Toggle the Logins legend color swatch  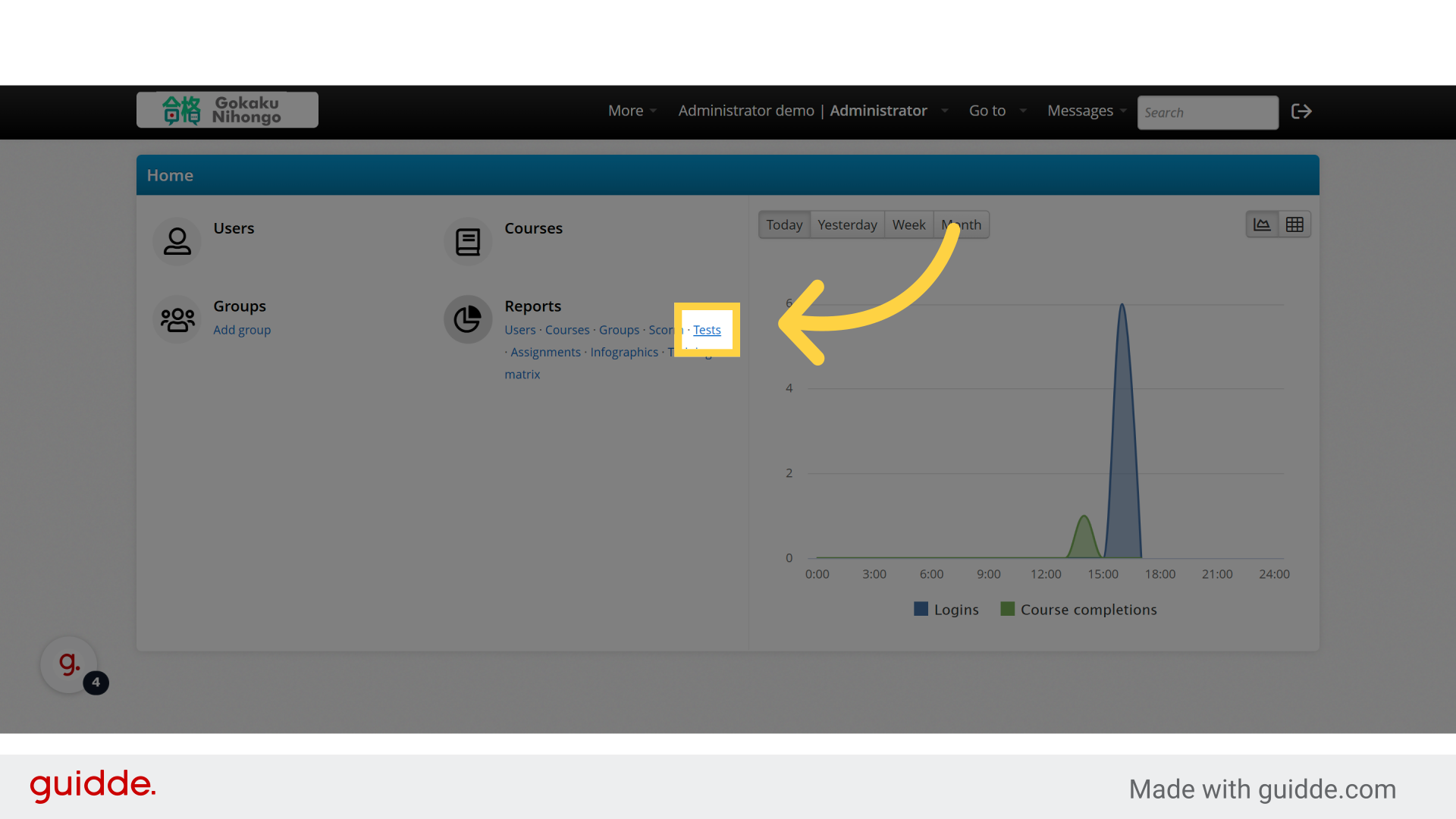(921, 609)
